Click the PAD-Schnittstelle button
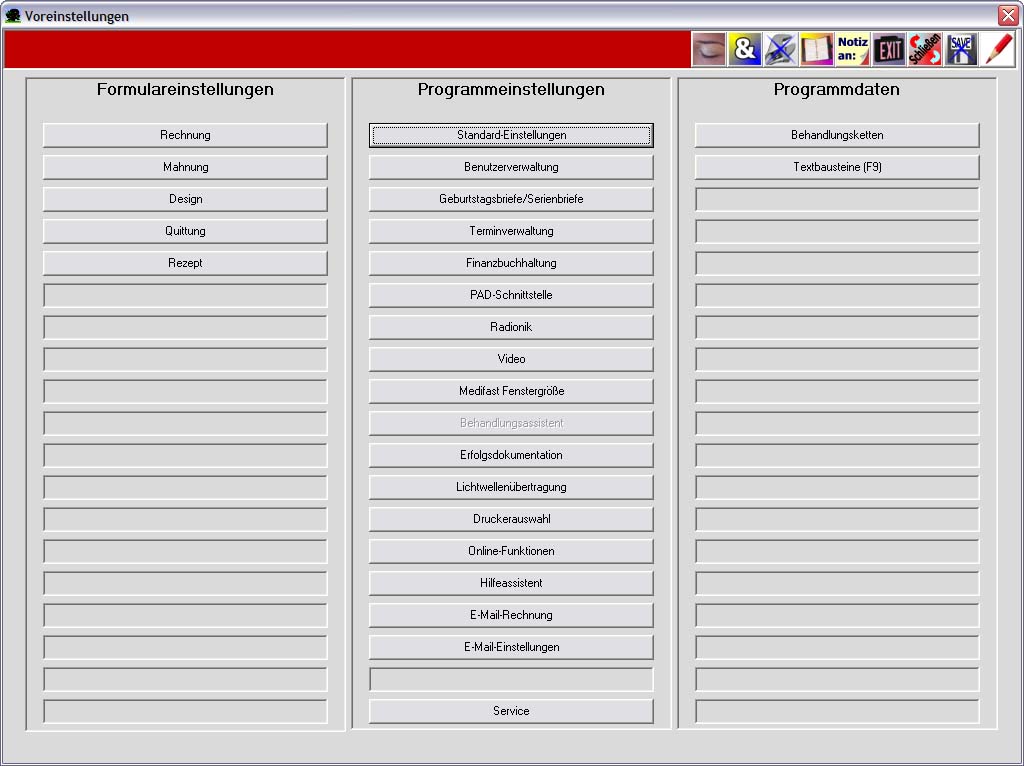This screenshot has height=766, width=1024. [511, 295]
